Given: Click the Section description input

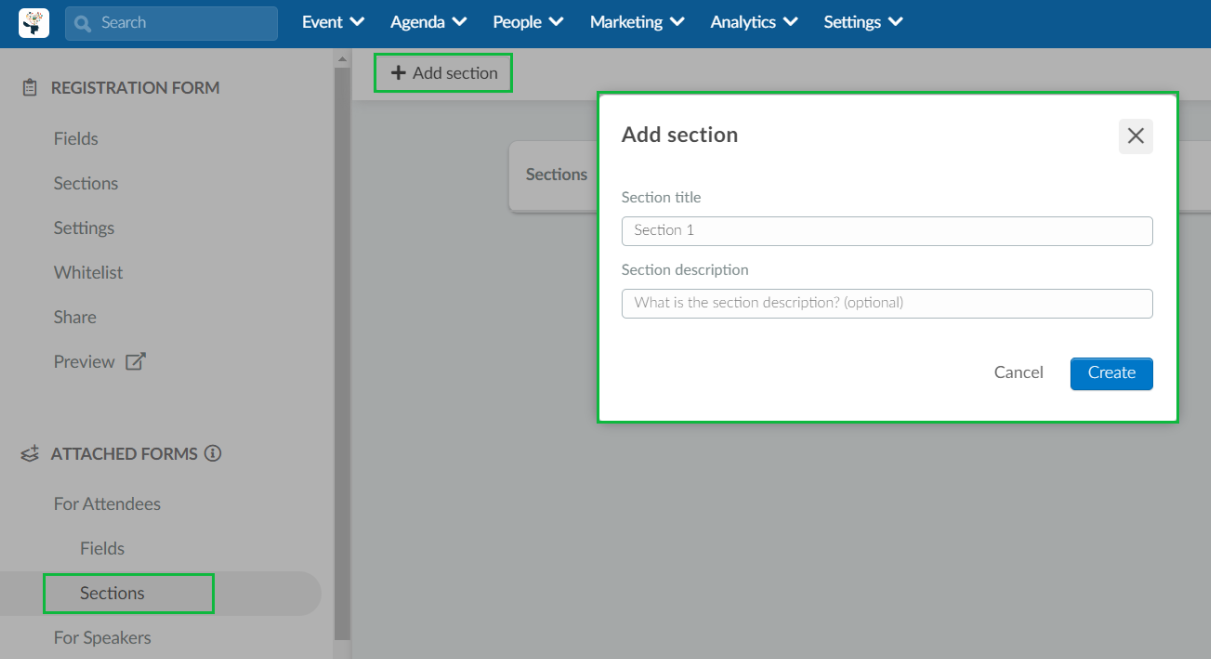Looking at the screenshot, I should (x=887, y=303).
